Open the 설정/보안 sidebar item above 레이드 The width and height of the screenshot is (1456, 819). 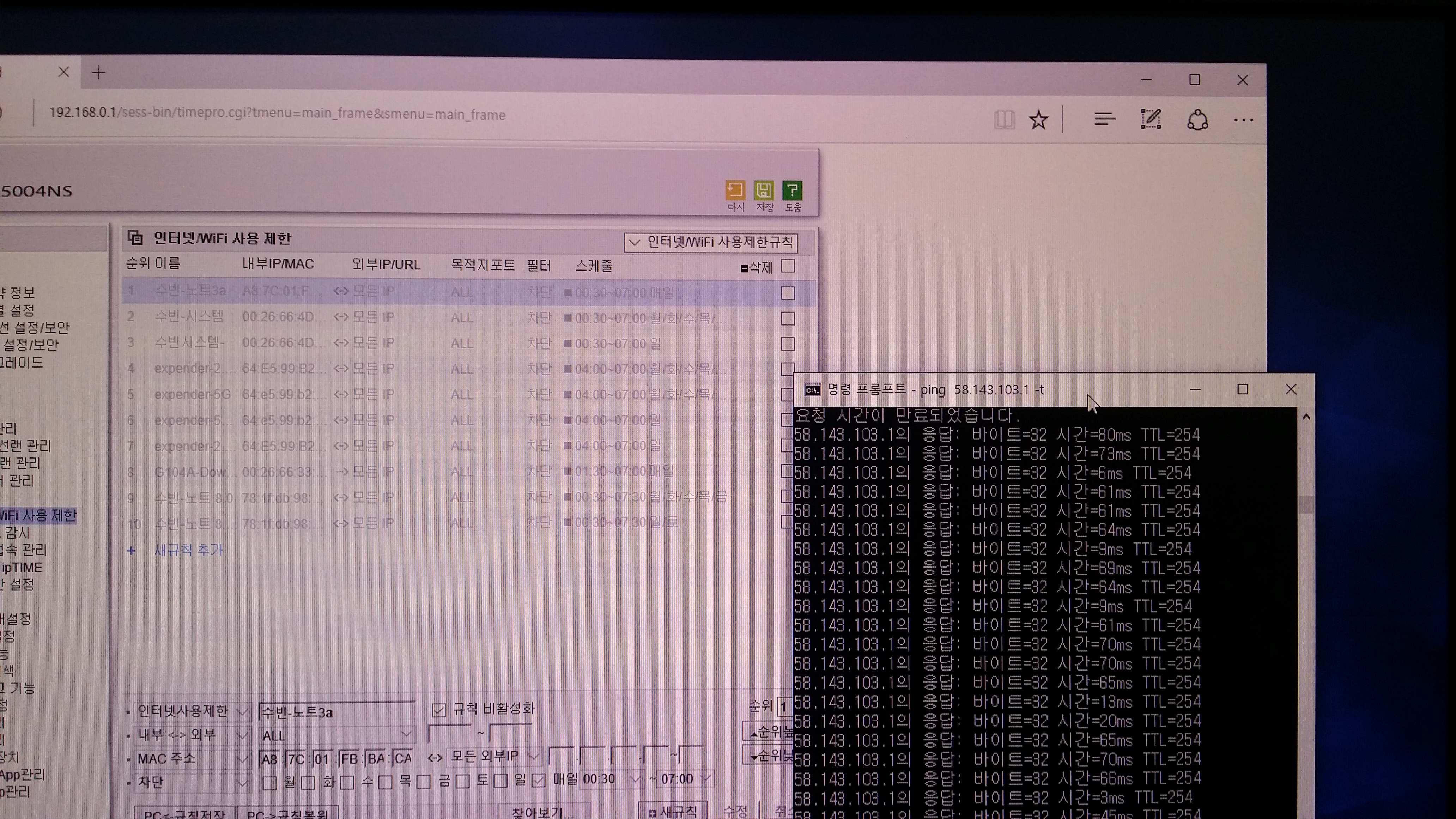[31, 345]
